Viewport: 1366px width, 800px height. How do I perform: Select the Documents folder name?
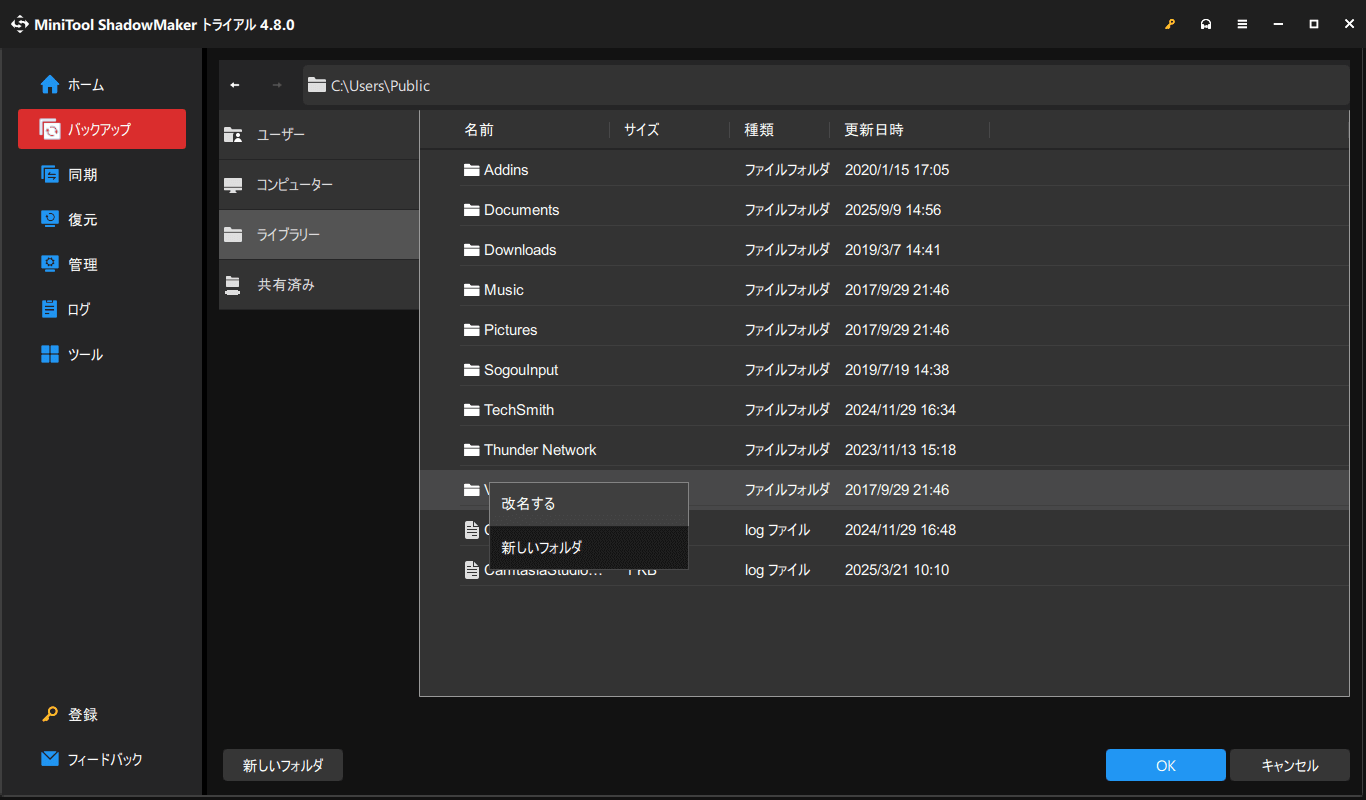(x=522, y=210)
